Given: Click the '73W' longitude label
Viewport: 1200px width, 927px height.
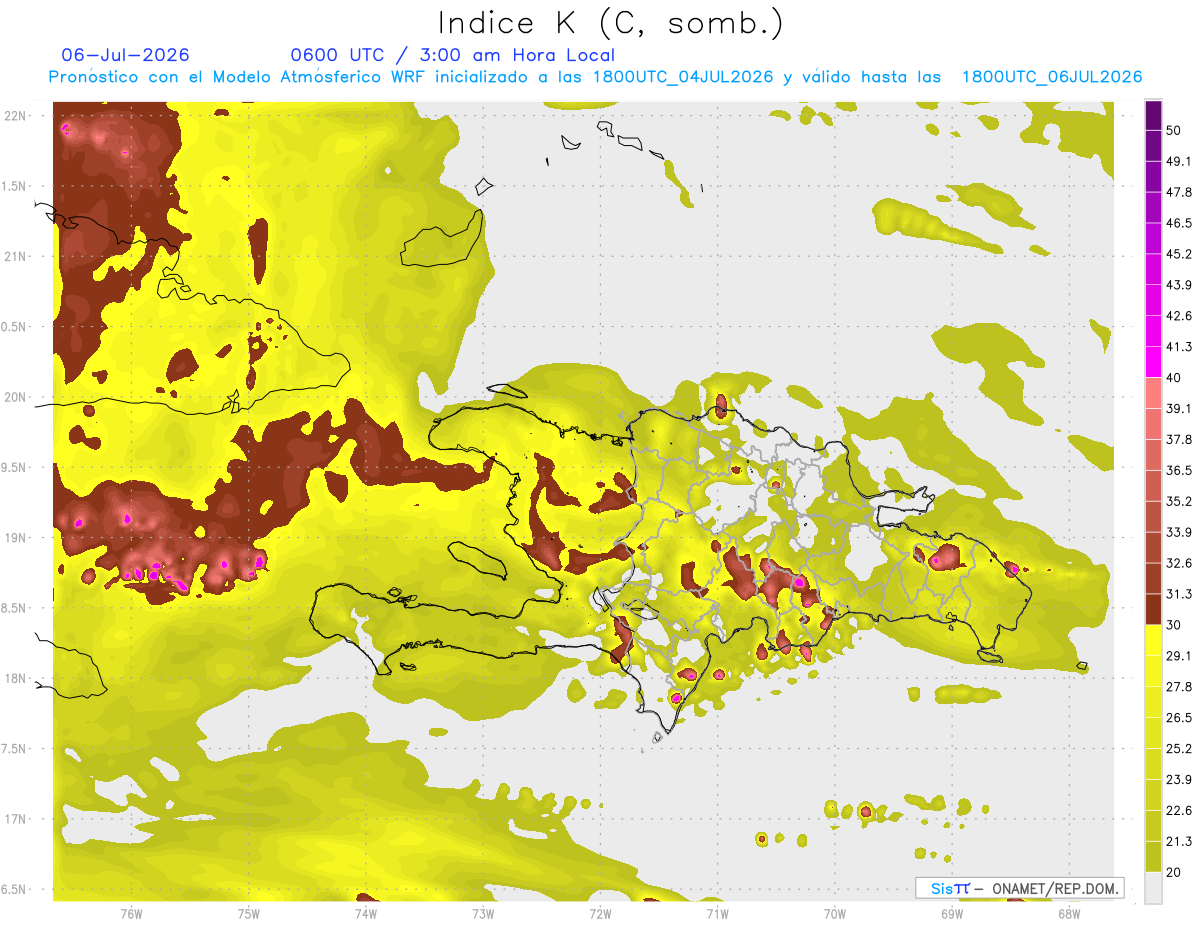Looking at the screenshot, I should [x=483, y=914].
